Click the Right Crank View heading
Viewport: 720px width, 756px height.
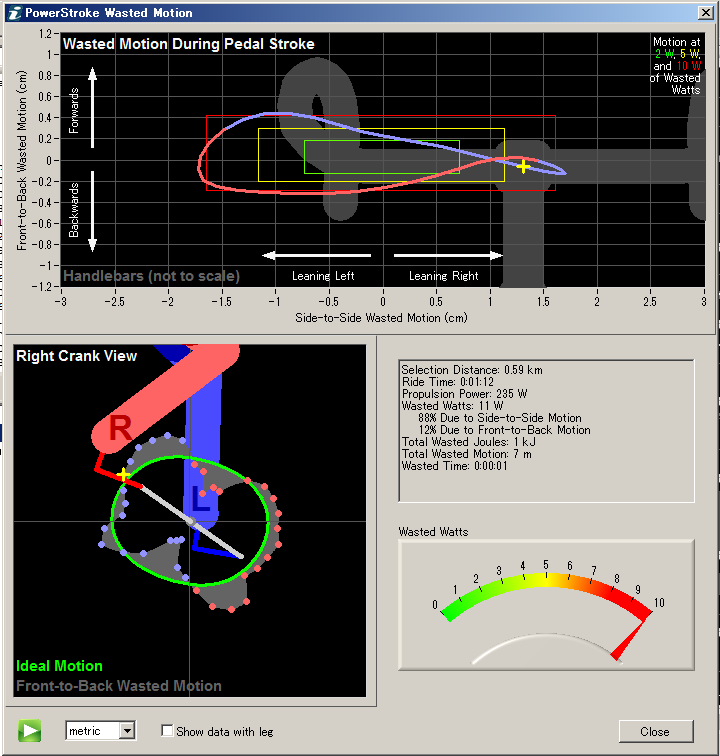(77, 356)
